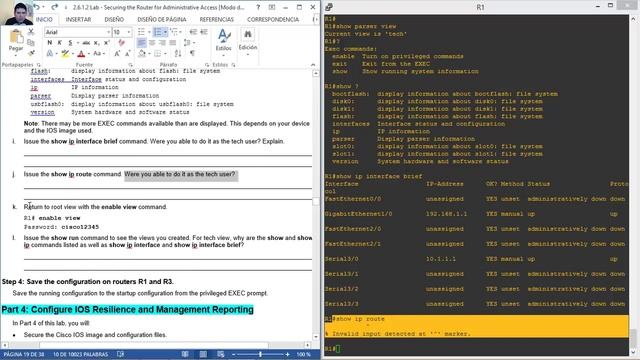Zoom out with the minus button
640x360 pixels.
coord(233,354)
